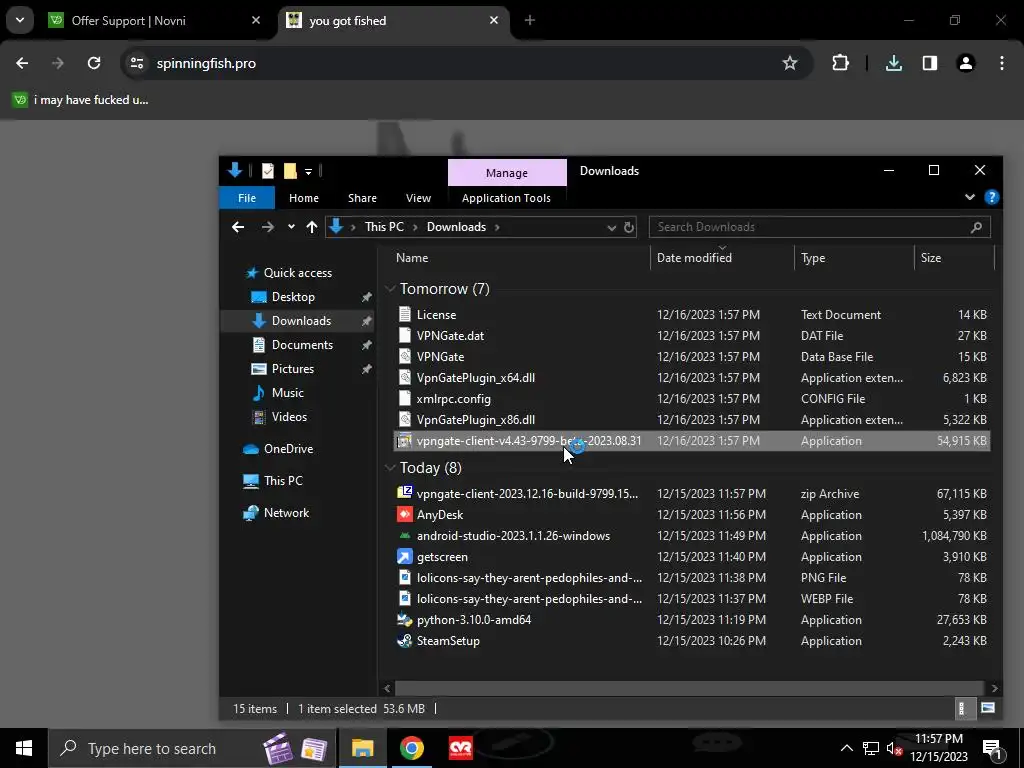
Task: Open File Explorer from the taskbar
Action: coord(362,748)
